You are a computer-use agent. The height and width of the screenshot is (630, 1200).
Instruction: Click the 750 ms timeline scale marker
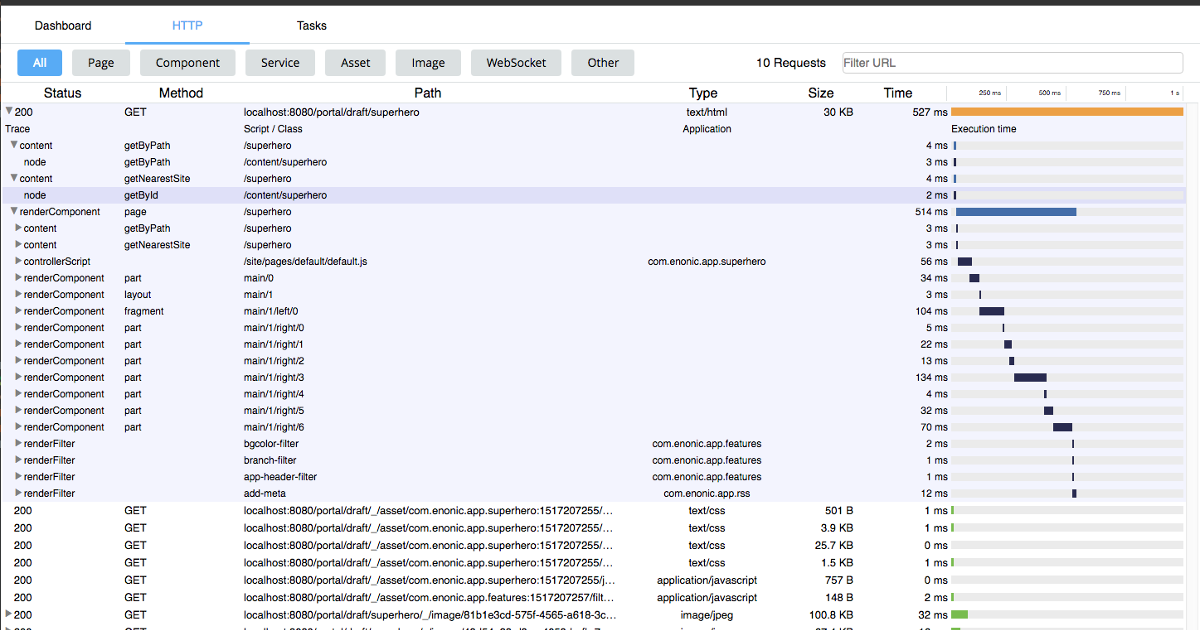click(1110, 93)
